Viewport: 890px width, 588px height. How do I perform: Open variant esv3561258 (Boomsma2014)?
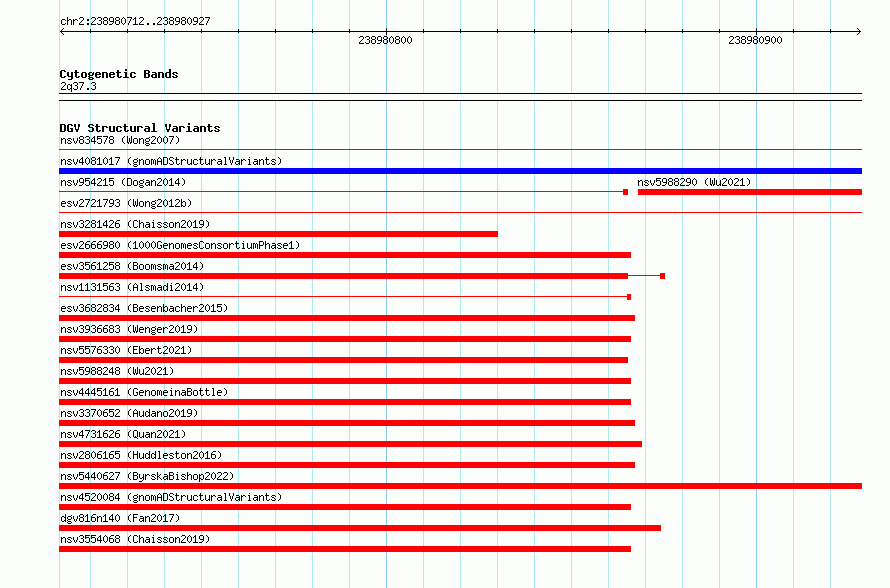point(132,266)
